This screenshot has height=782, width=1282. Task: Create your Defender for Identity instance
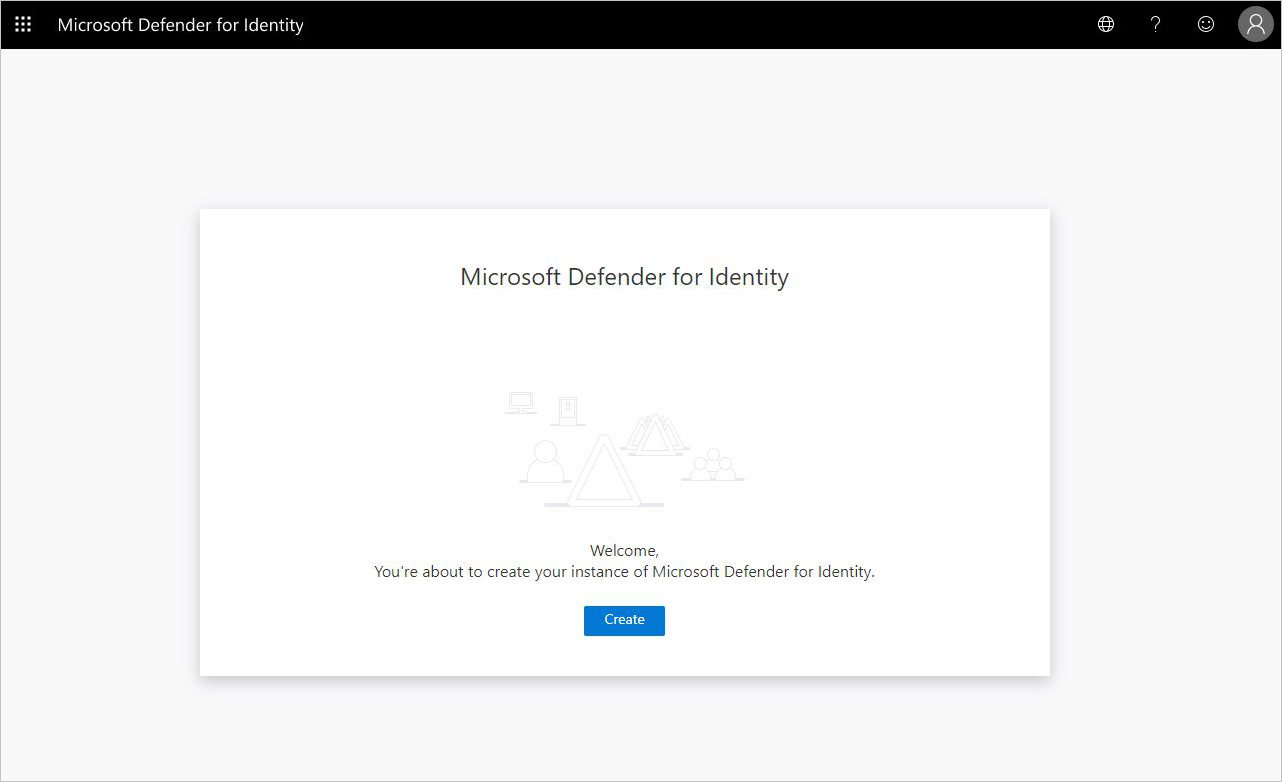624,620
